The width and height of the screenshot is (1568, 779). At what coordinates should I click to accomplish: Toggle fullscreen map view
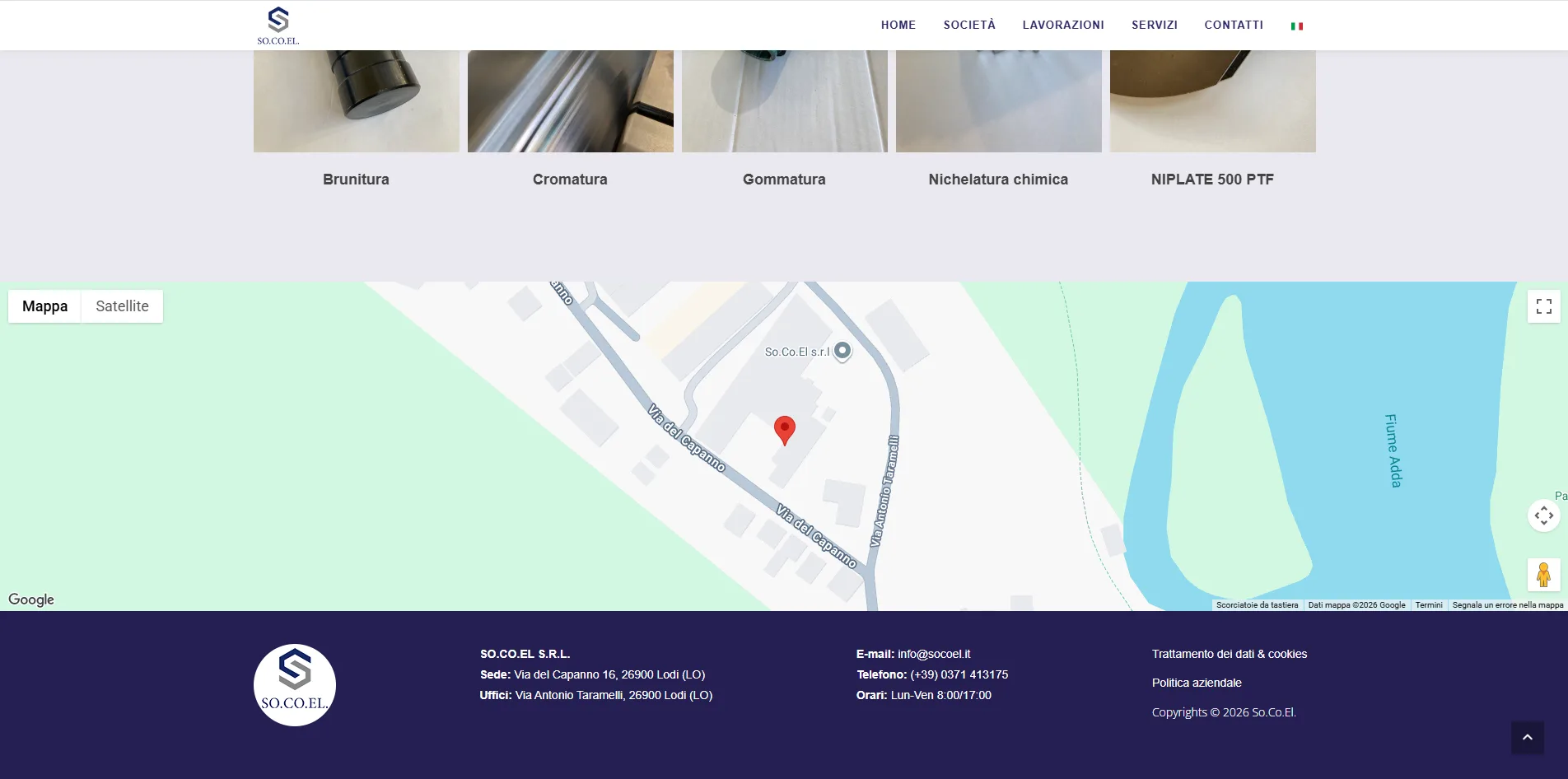pos(1544,306)
